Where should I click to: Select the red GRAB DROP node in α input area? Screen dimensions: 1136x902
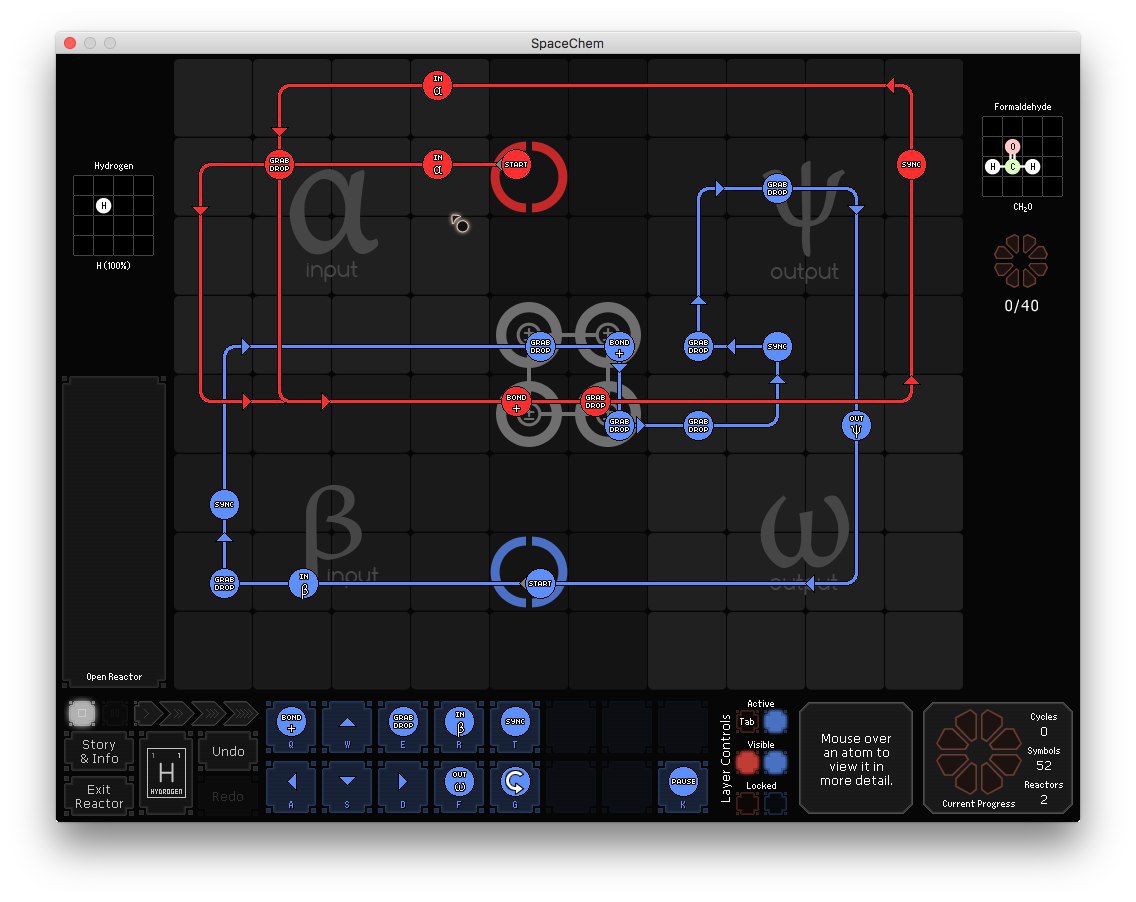pyautogui.click(x=279, y=164)
